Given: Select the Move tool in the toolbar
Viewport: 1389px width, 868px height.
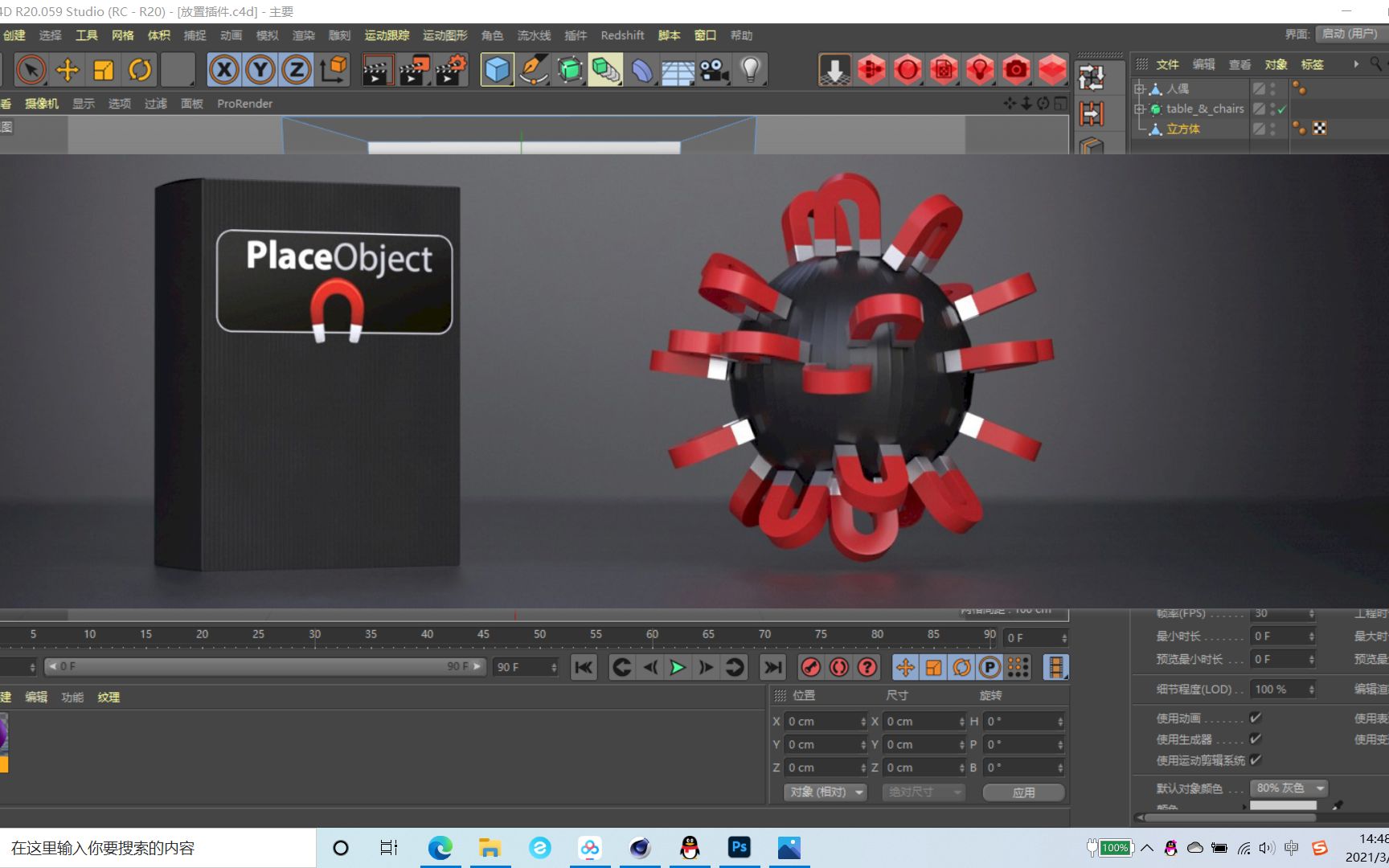Looking at the screenshot, I should coord(68,70).
